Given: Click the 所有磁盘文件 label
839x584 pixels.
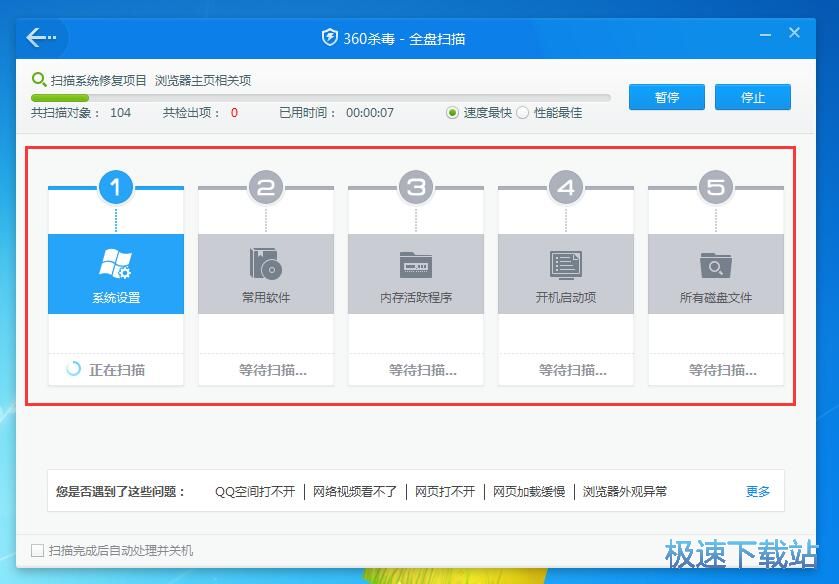Looking at the screenshot, I should point(716,298).
